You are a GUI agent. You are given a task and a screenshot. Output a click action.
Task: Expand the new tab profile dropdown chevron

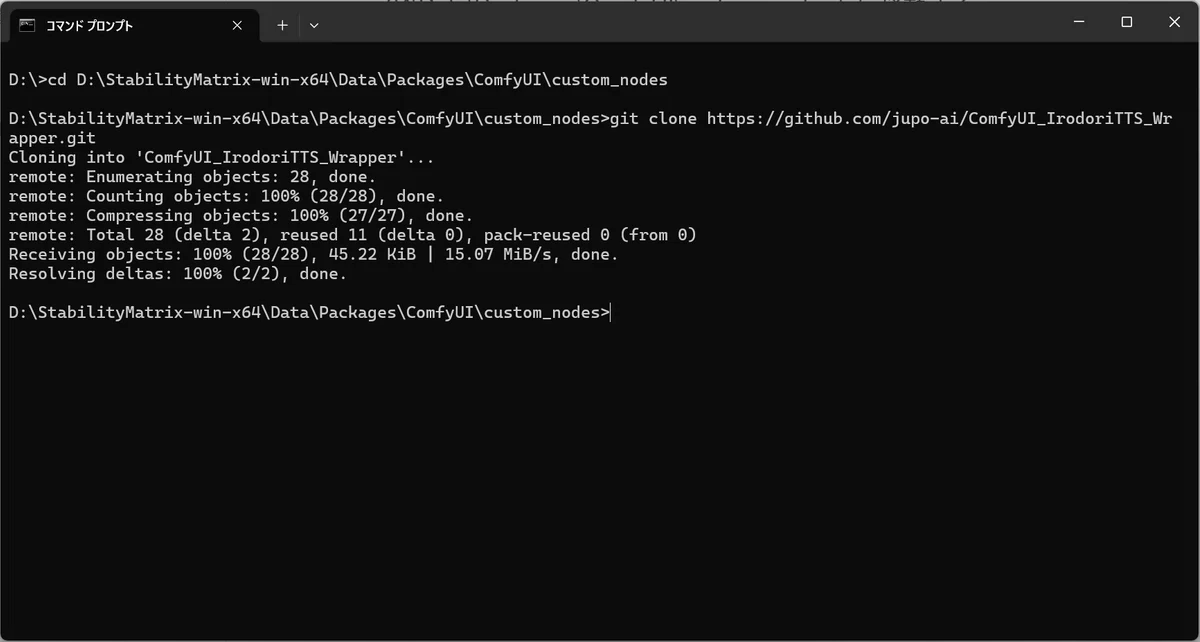(x=314, y=25)
